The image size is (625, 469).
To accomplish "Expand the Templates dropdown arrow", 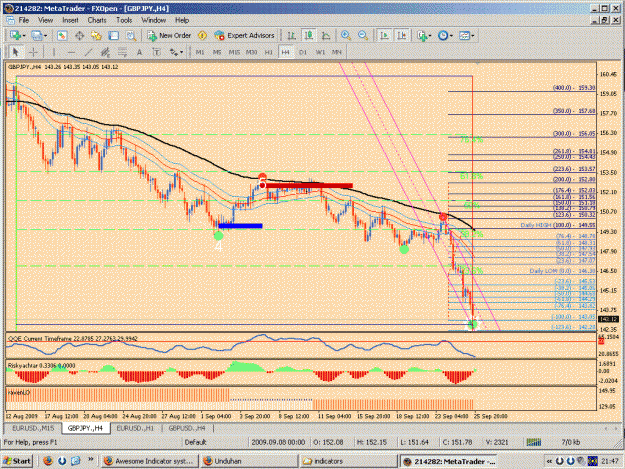I will click(473, 36).
